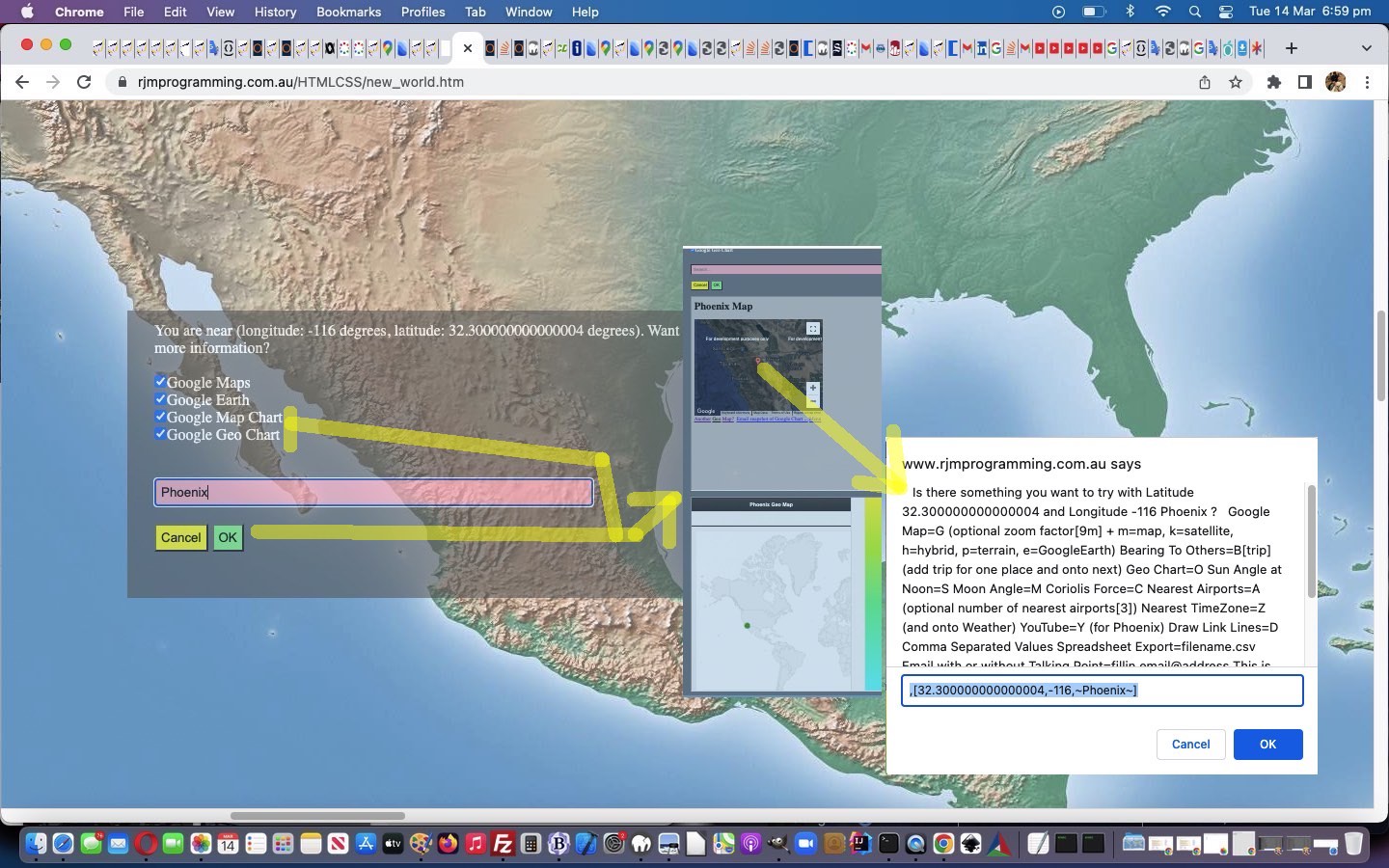The height and width of the screenshot is (868, 1389).
Task: Open Photos app in the Dock
Action: tap(201, 844)
